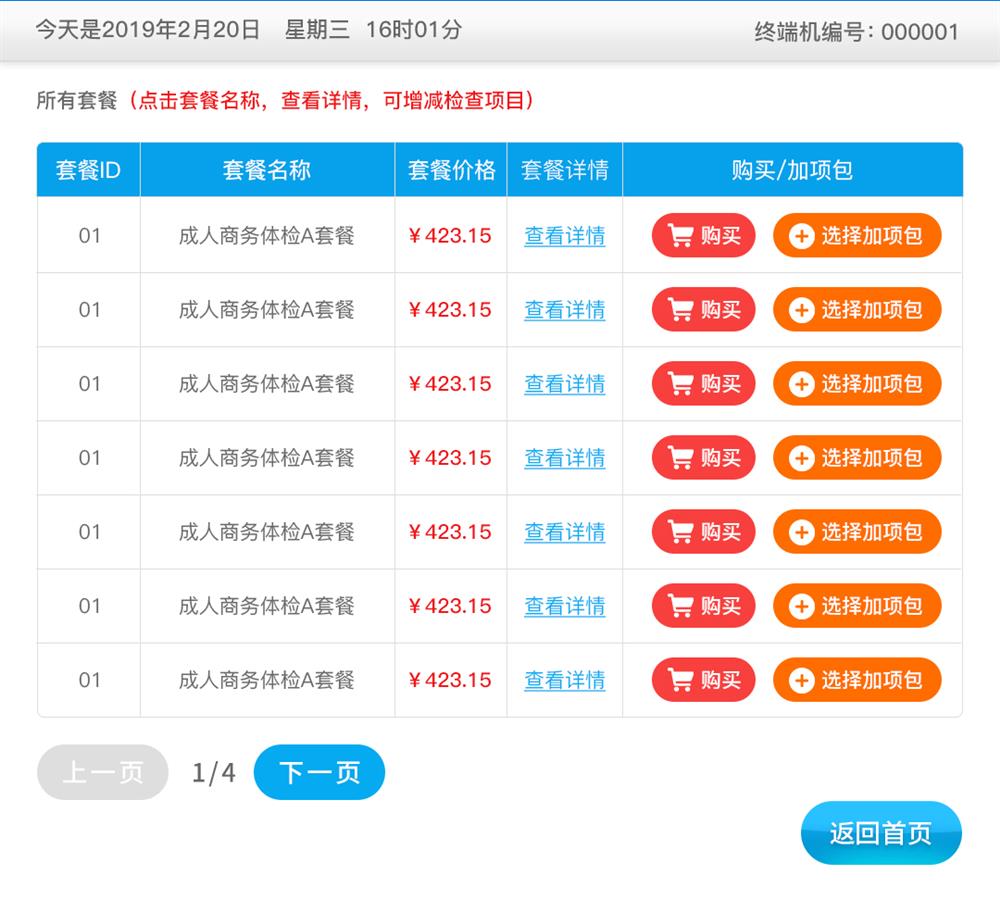The width and height of the screenshot is (1000, 912).
Task: Choose 选择加项包 in the fourth row
Action: coord(857,457)
